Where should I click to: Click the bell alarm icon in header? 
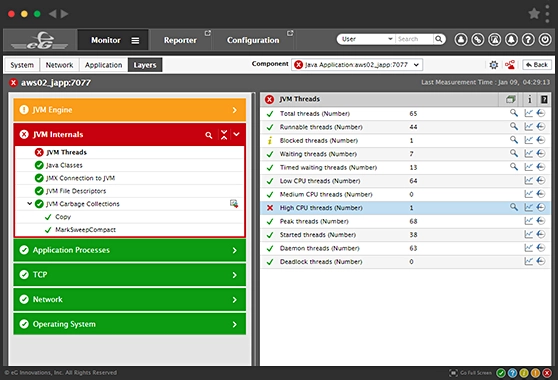[511, 39]
